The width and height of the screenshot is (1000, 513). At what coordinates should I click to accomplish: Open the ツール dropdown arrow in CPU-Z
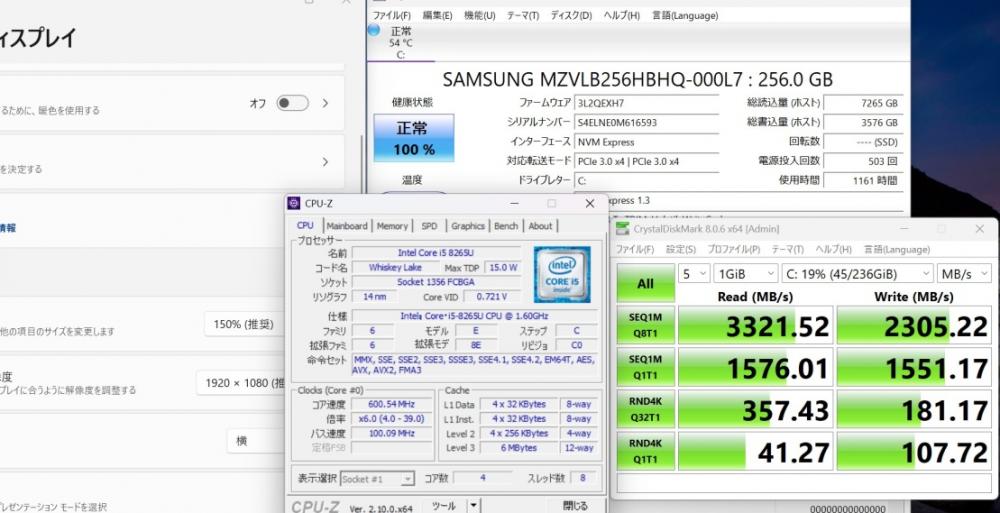(473, 506)
